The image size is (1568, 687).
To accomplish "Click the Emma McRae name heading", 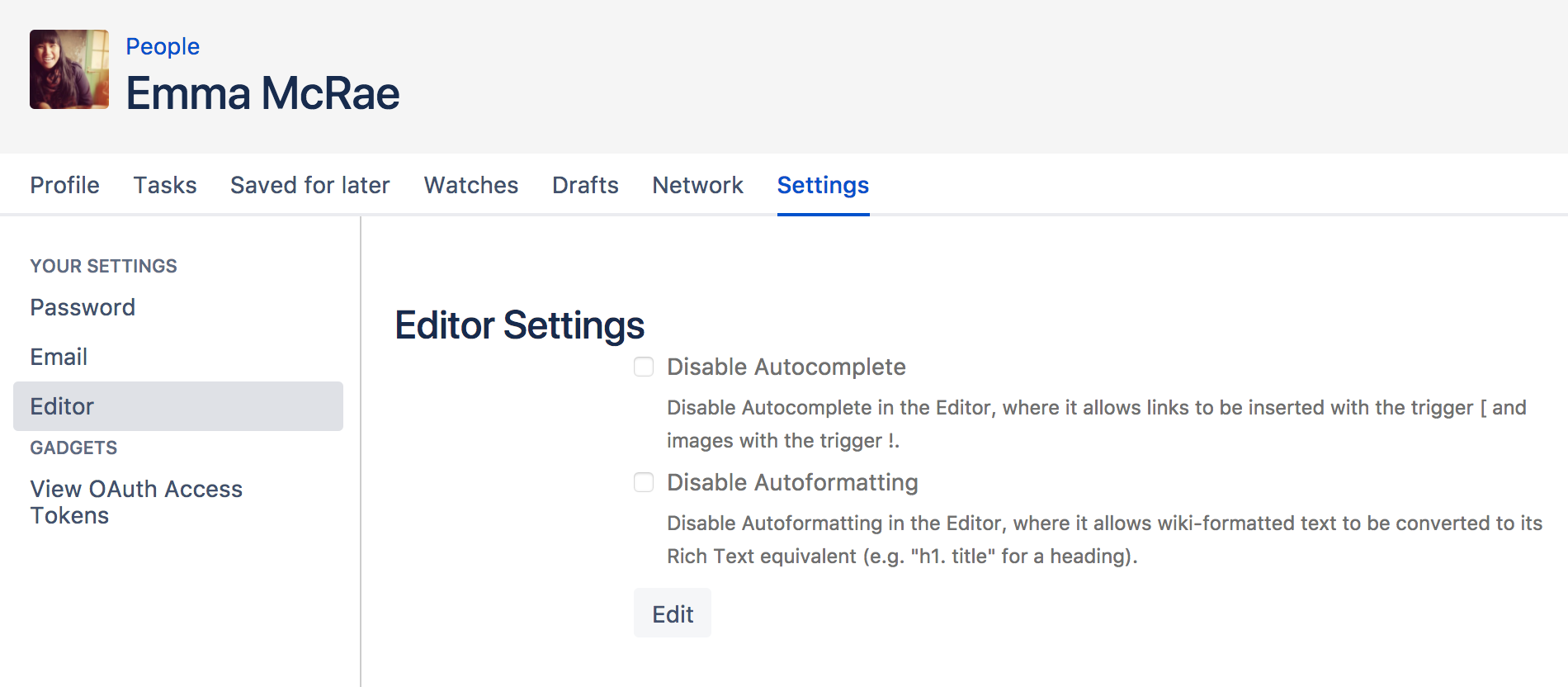I will coord(262,93).
